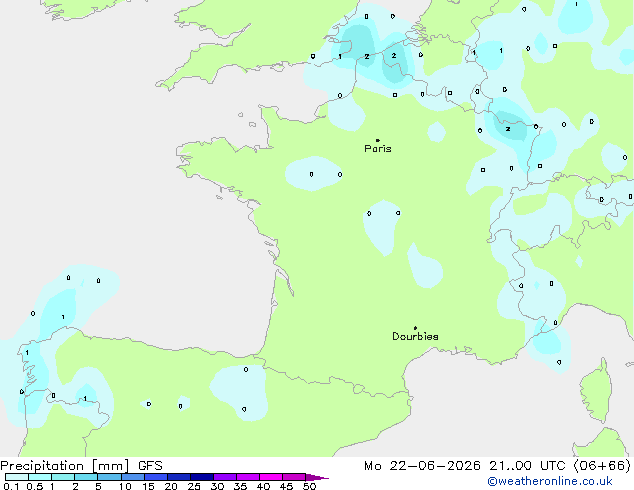Click the date 'Mo 22-06-2026' text

(422, 466)
